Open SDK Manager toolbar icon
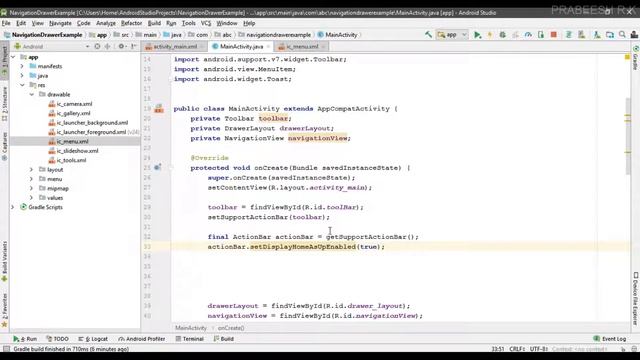Image resolution: width=640 pixels, height=360 pixels. (597, 35)
